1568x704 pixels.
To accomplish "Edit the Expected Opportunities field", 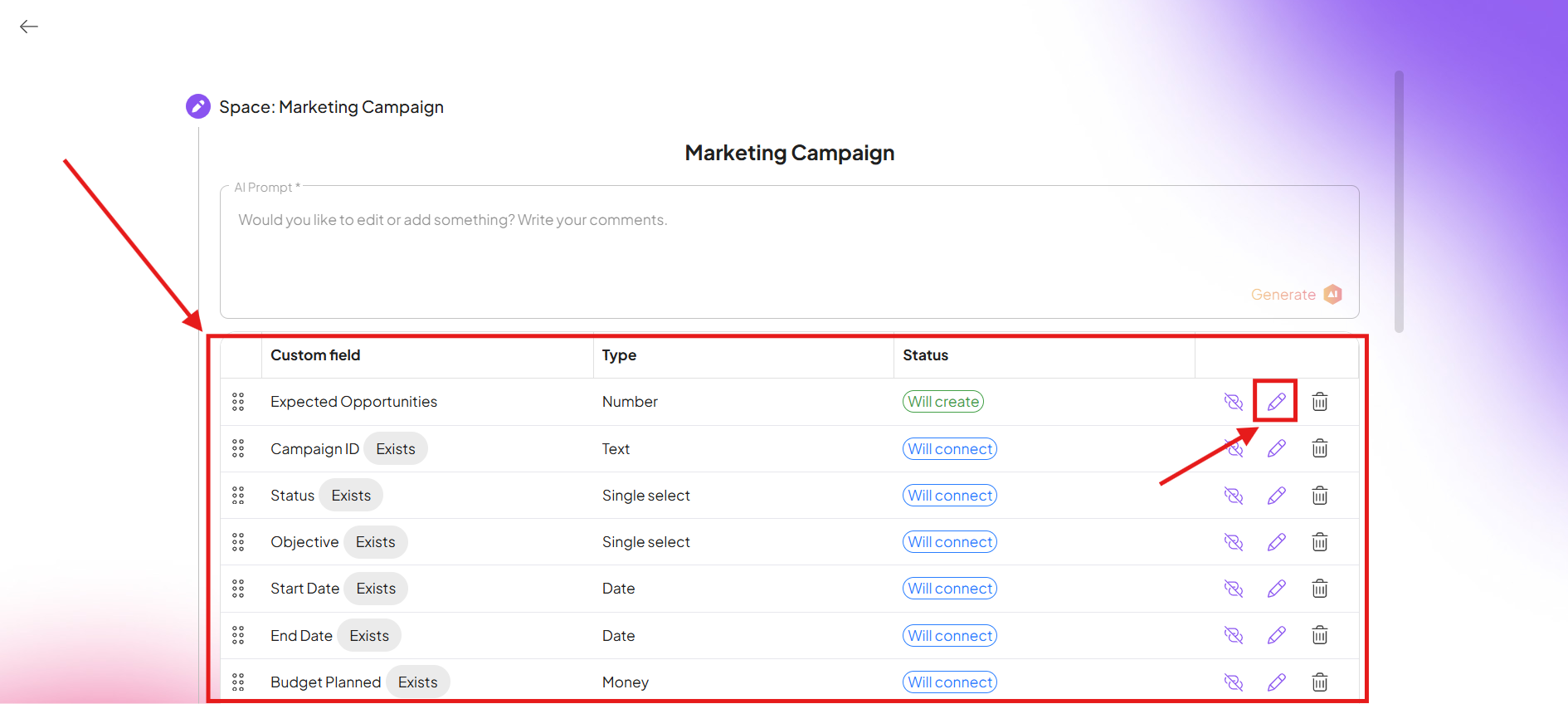I will coord(1276,402).
